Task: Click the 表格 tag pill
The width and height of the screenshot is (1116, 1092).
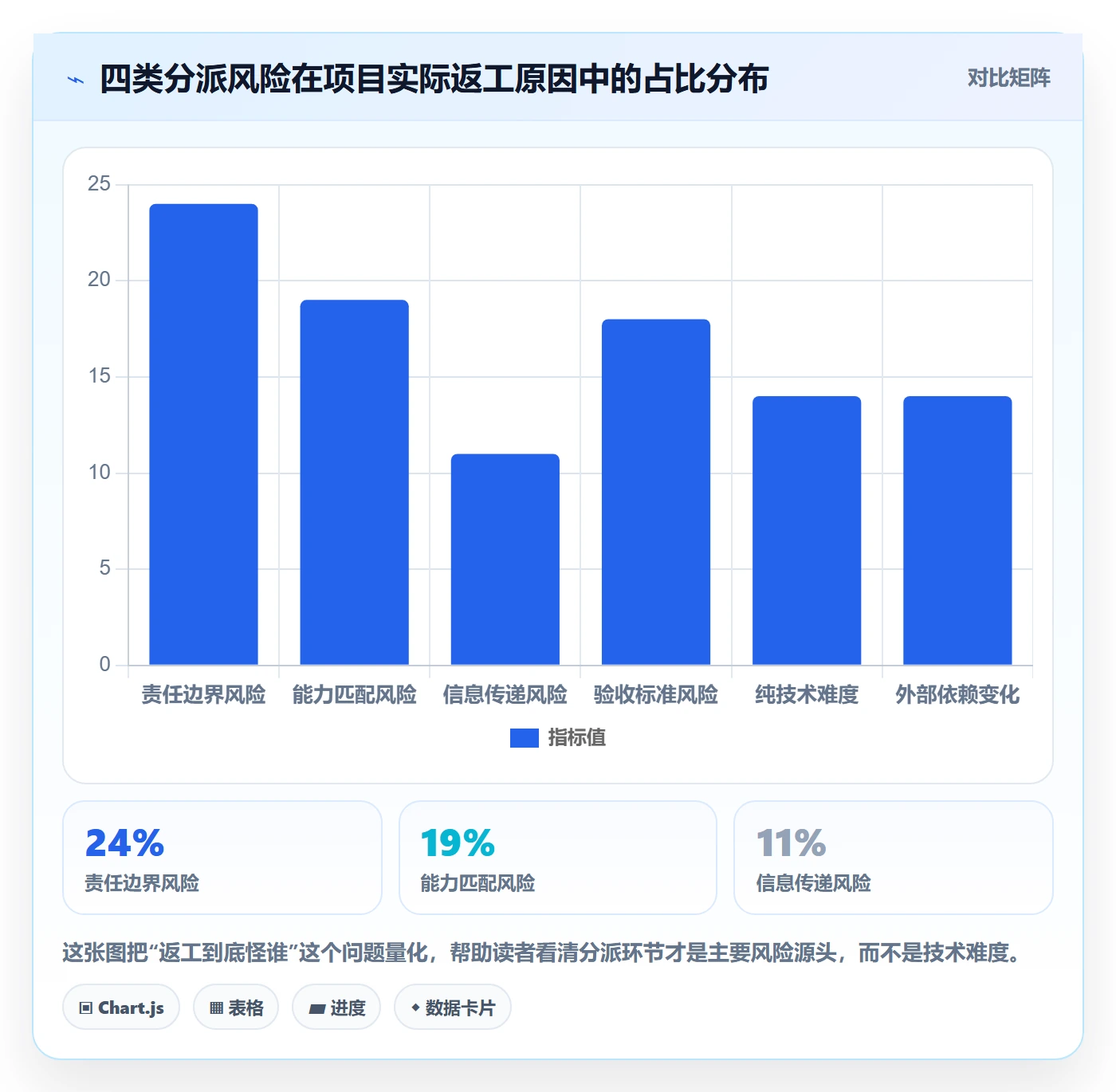Action: tap(236, 1008)
